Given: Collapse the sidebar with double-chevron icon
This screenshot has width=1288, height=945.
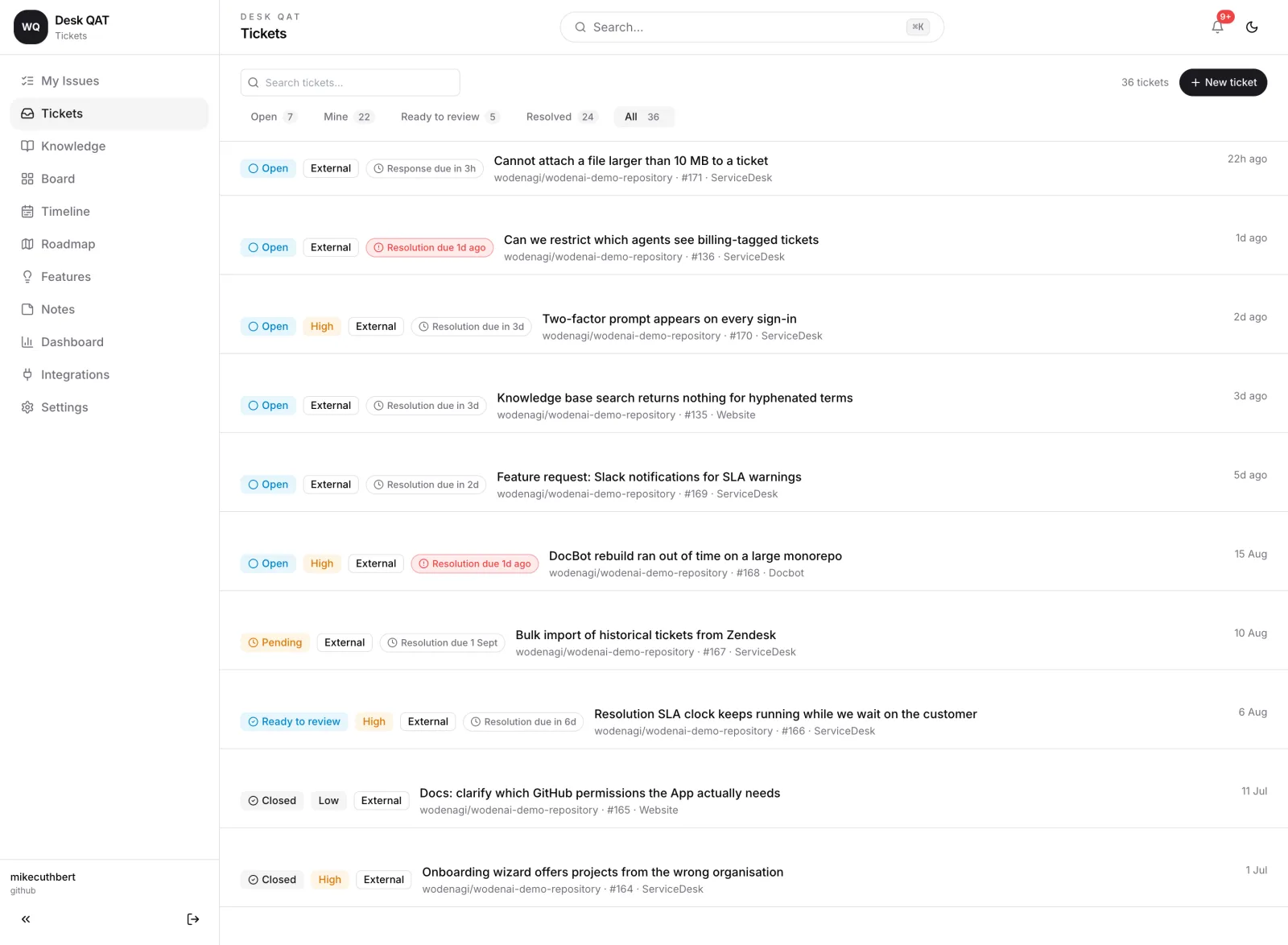Looking at the screenshot, I should (x=26, y=919).
